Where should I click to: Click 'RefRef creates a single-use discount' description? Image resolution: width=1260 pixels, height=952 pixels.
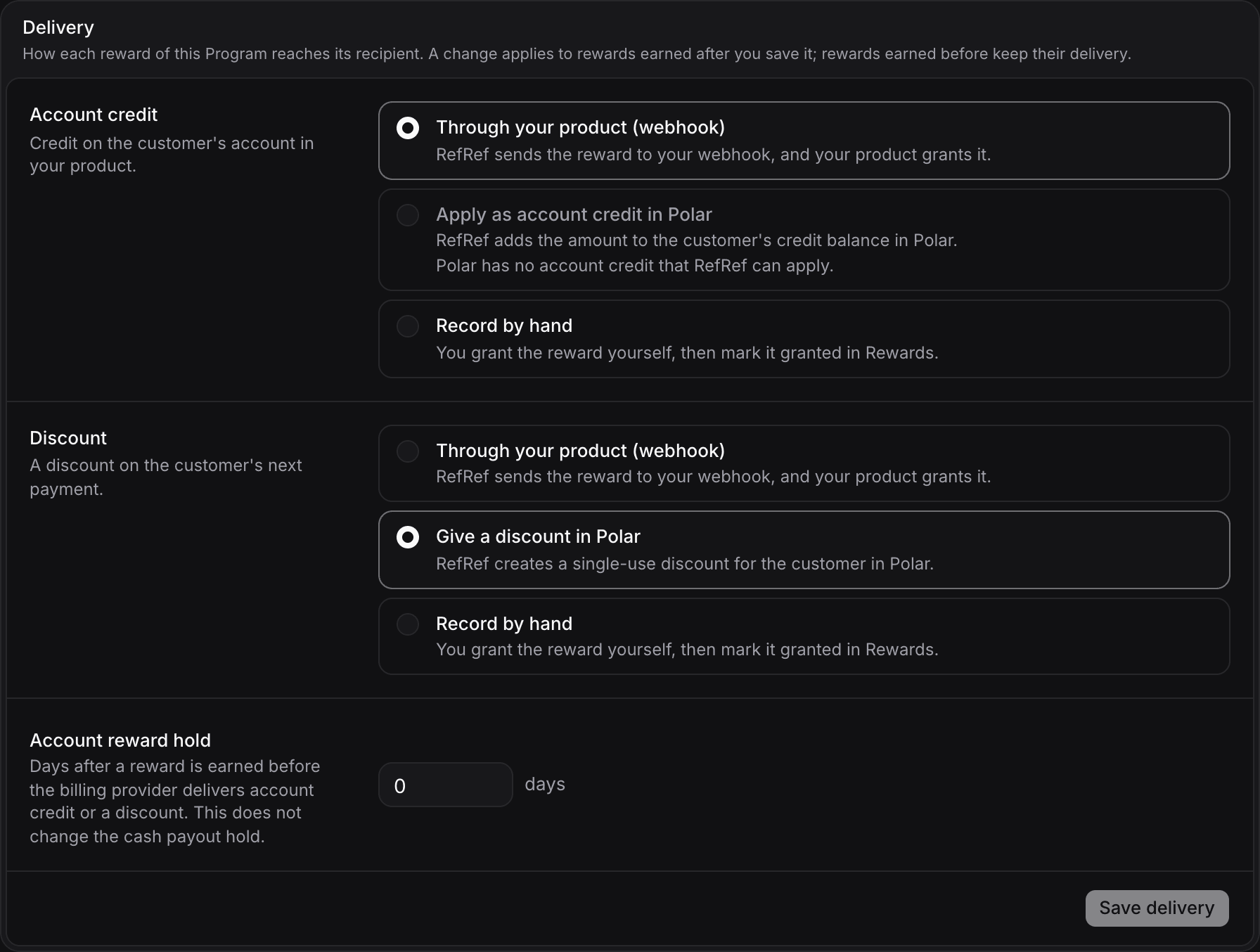(x=685, y=564)
